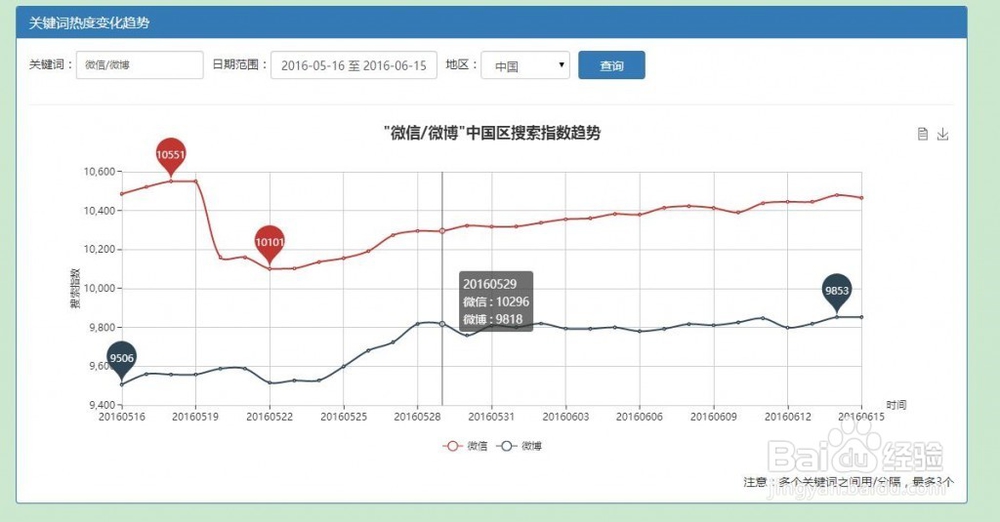The height and width of the screenshot is (522, 1000).
Task: Click the x-axis label 20160606
Action: point(639,417)
